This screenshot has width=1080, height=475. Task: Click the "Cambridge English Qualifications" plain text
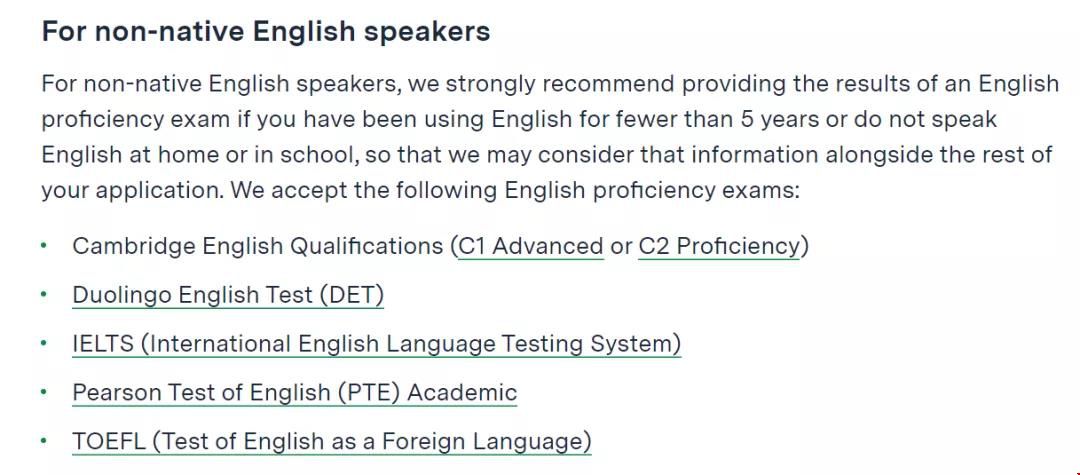[x=258, y=246]
